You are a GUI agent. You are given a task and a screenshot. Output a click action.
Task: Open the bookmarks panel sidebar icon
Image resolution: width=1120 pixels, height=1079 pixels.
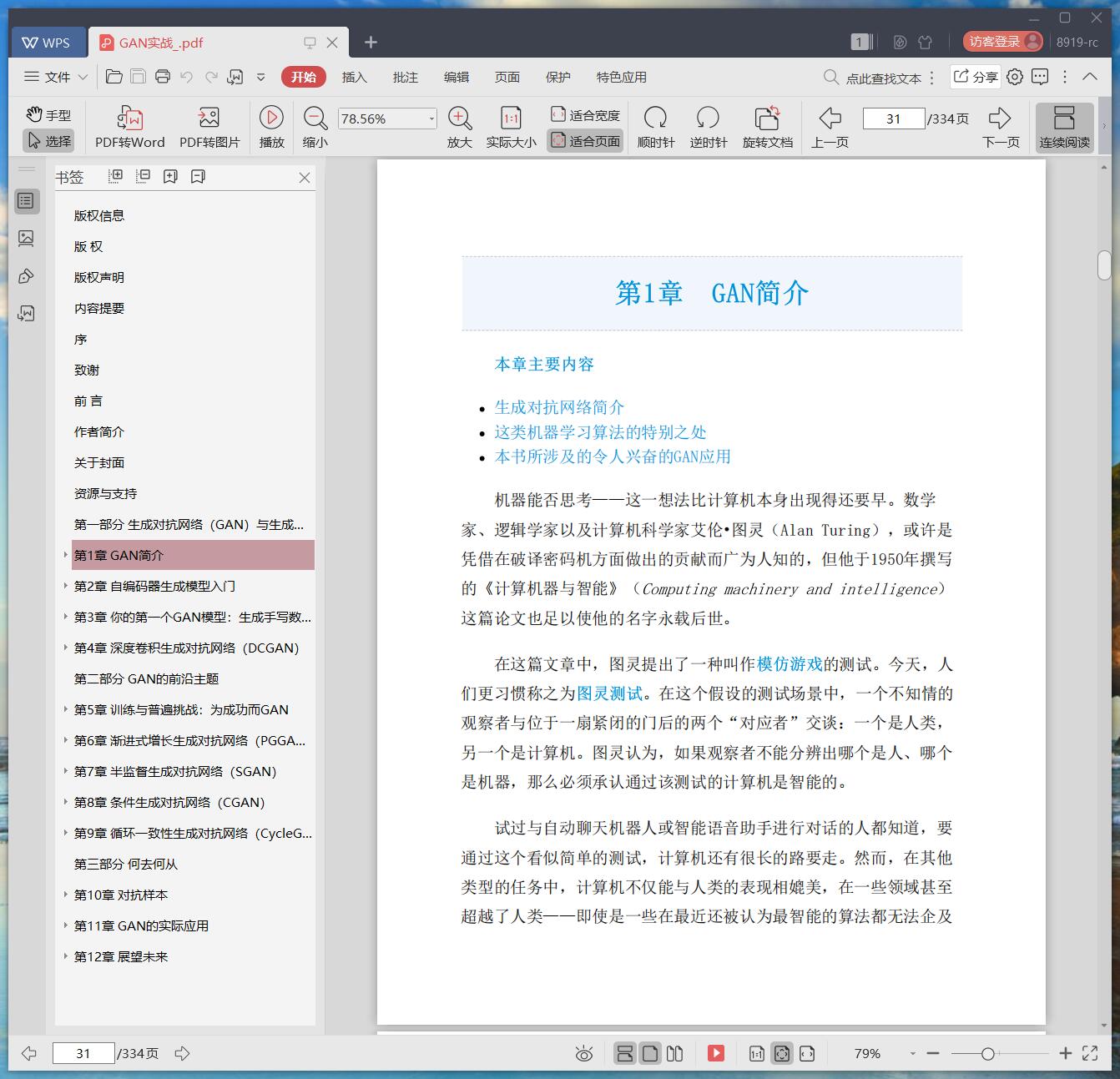(26, 200)
